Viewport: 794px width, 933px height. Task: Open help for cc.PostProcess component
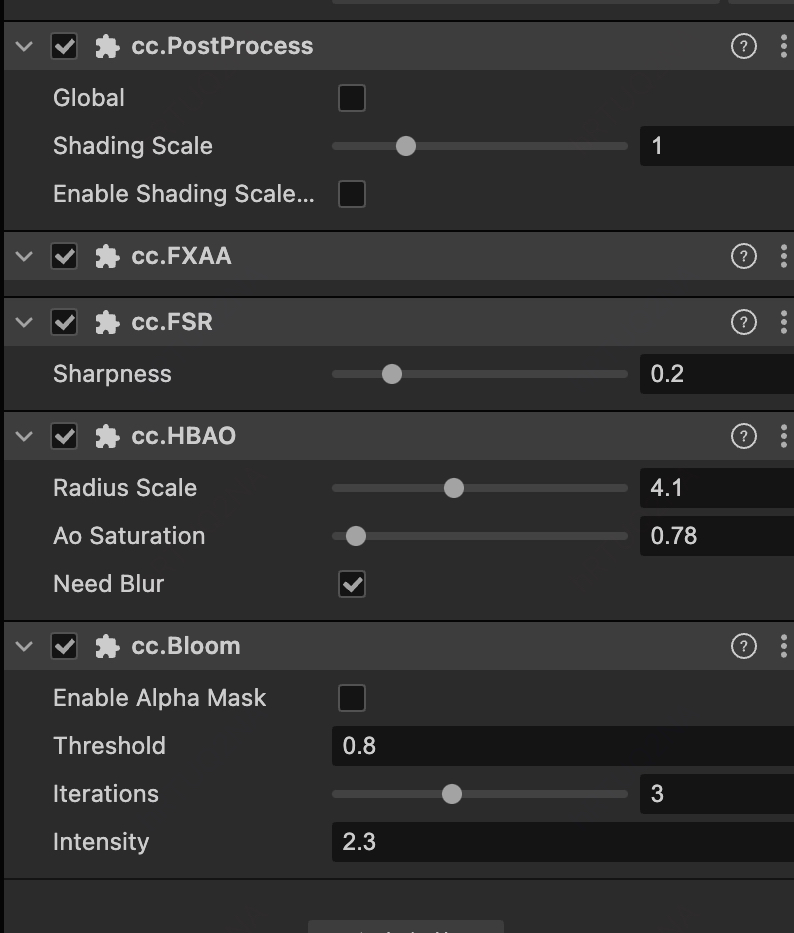coord(744,46)
